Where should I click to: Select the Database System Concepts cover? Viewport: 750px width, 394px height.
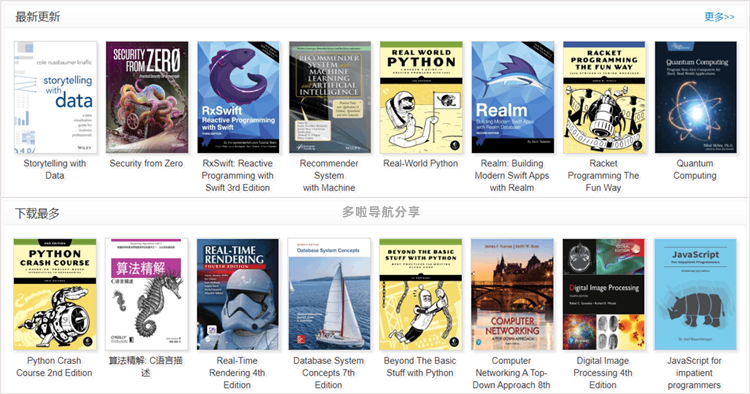point(329,294)
